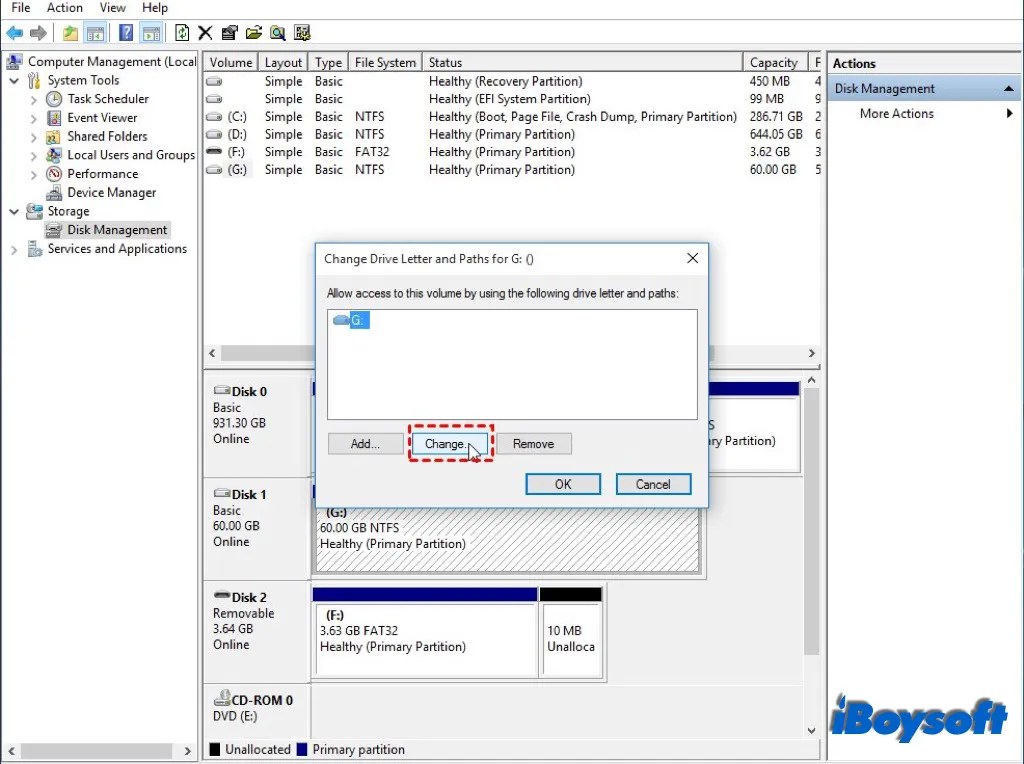This screenshot has width=1024, height=764.
Task: Collapse the Storage tree node
Action: [x=12, y=211]
